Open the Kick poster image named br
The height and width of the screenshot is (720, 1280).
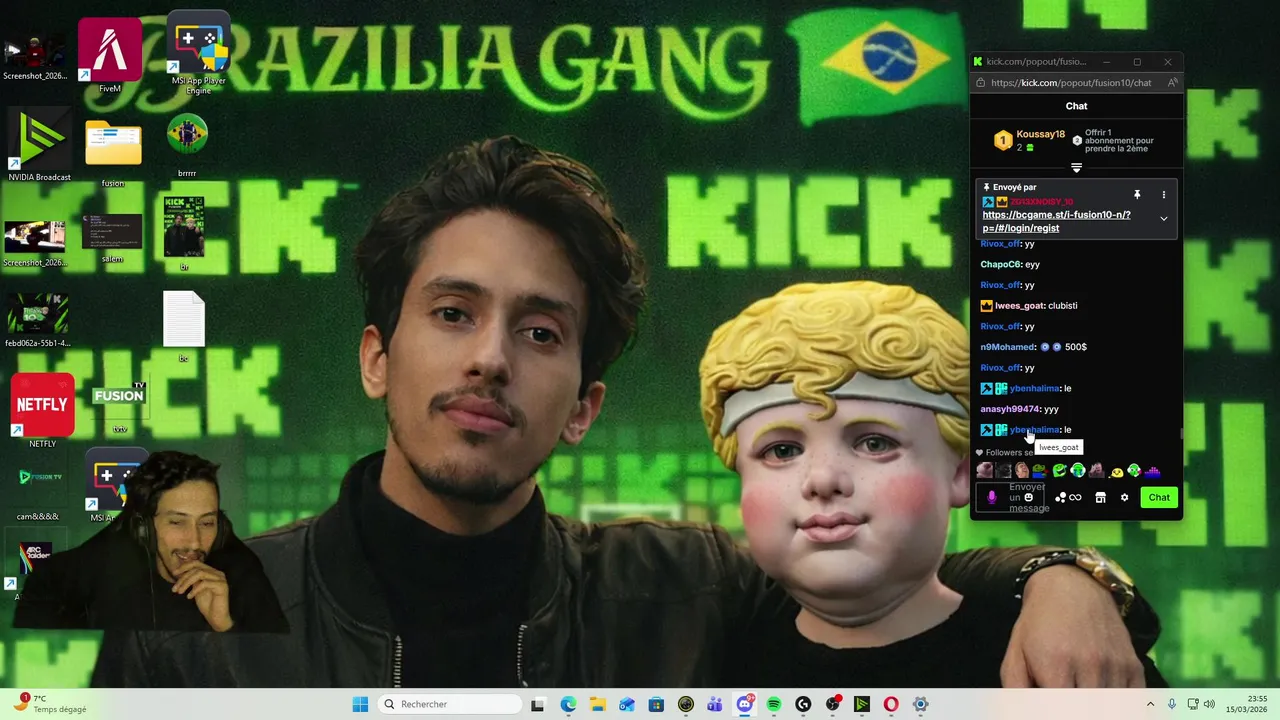[184, 232]
